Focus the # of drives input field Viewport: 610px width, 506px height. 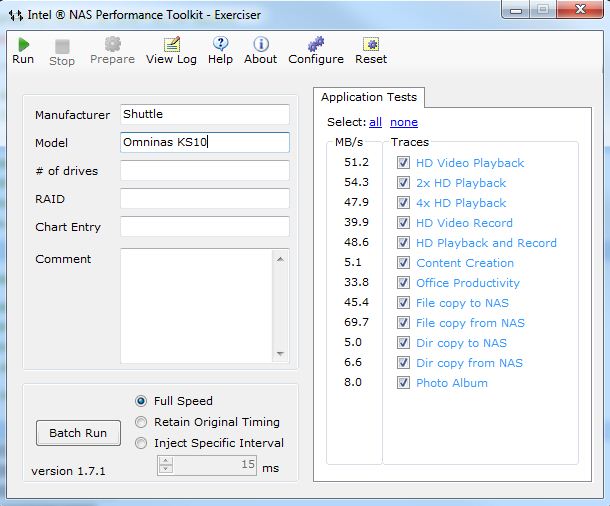pyautogui.click(x=205, y=170)
